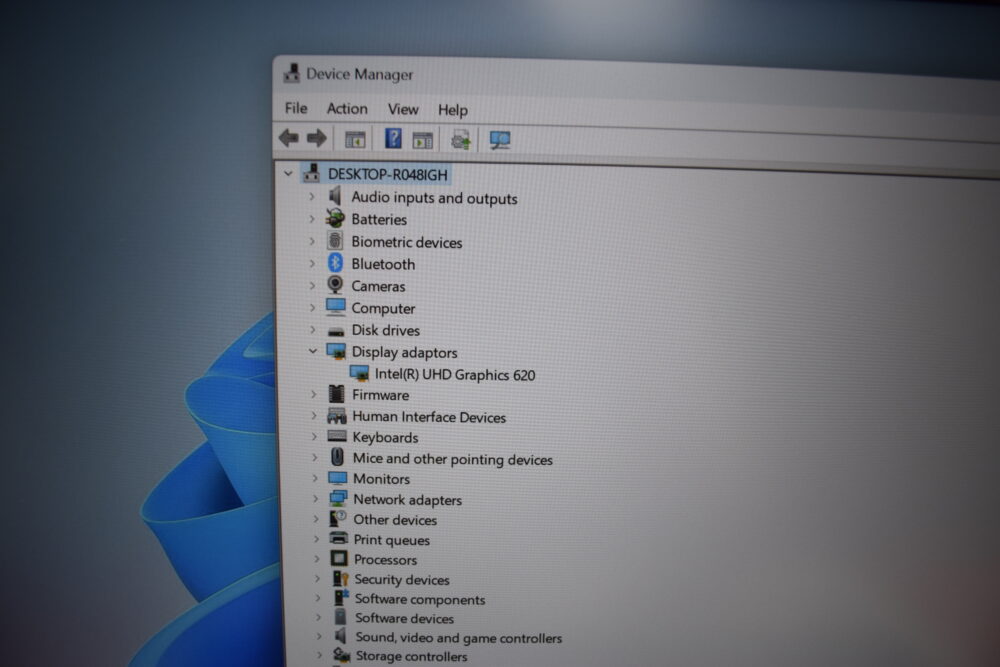Click the Print queues printer icon

(339, 539)
